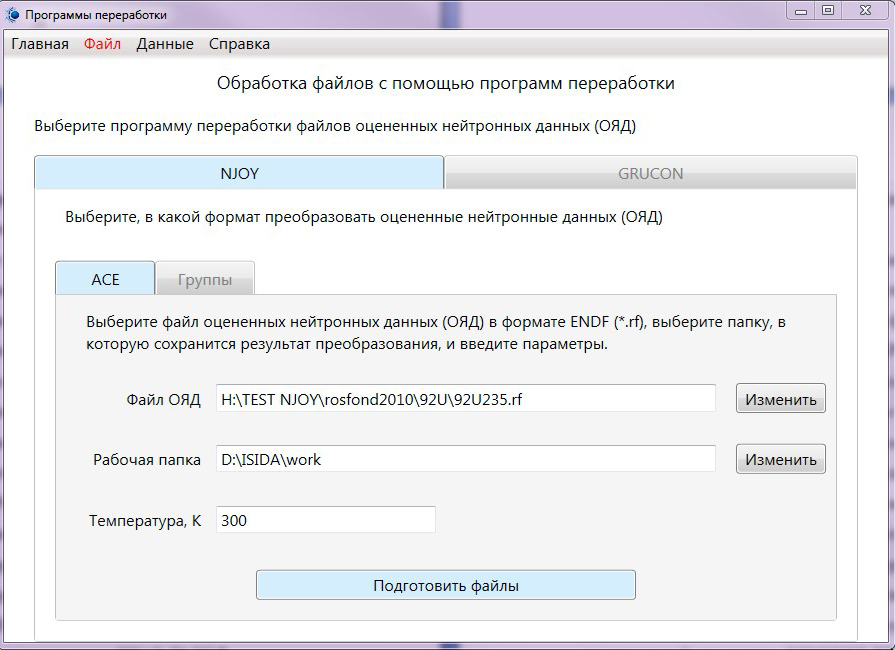Focus the Рабочая папка path field

pos(465,459)
